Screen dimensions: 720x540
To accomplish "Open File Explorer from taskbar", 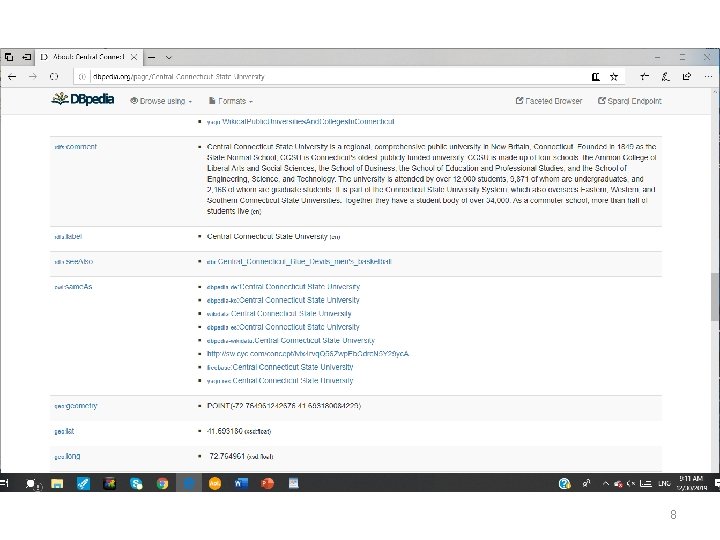I will [57, 484].
